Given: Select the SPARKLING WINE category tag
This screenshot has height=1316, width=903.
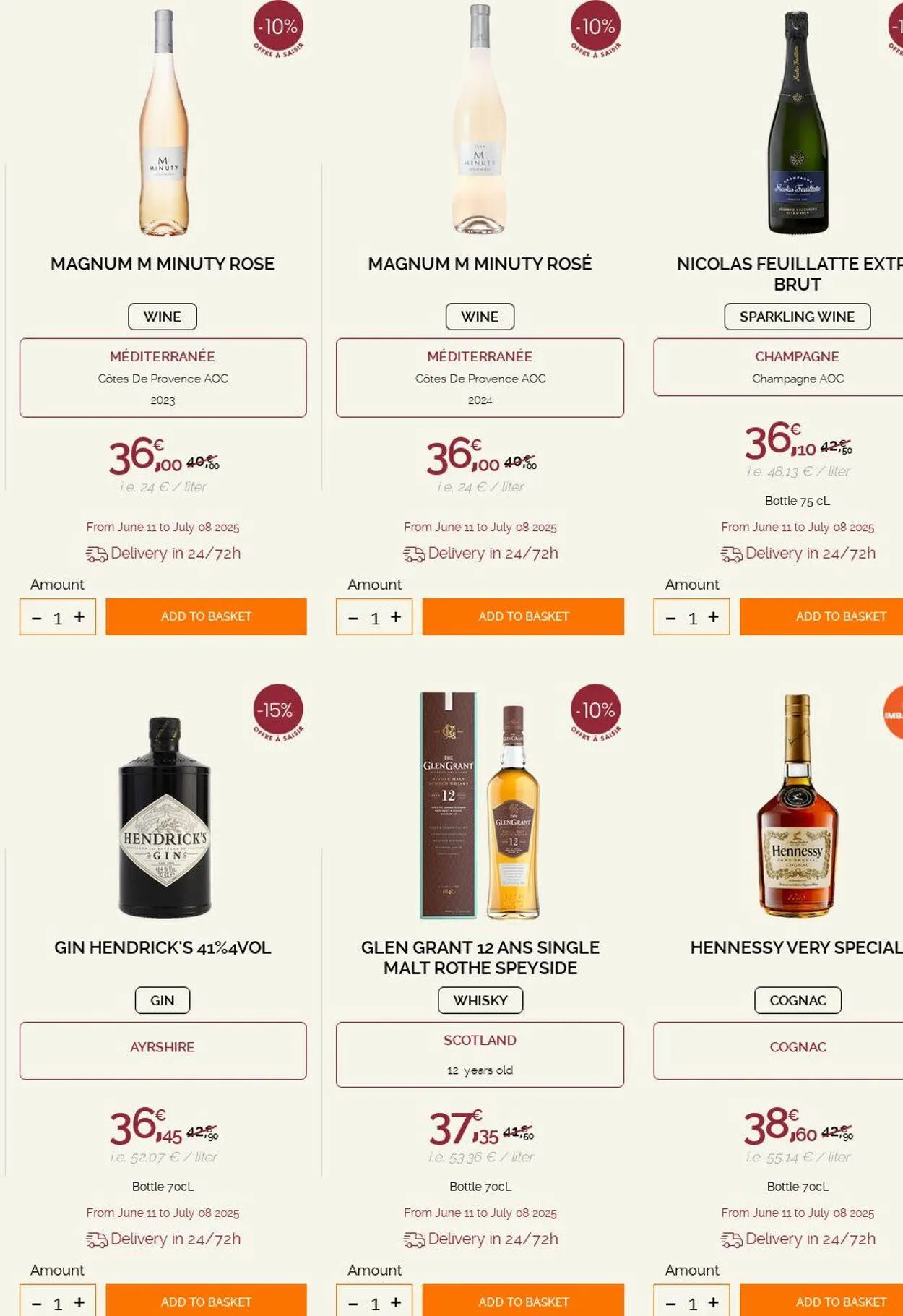Looking at the screenshot, I should tap(797, 317).
